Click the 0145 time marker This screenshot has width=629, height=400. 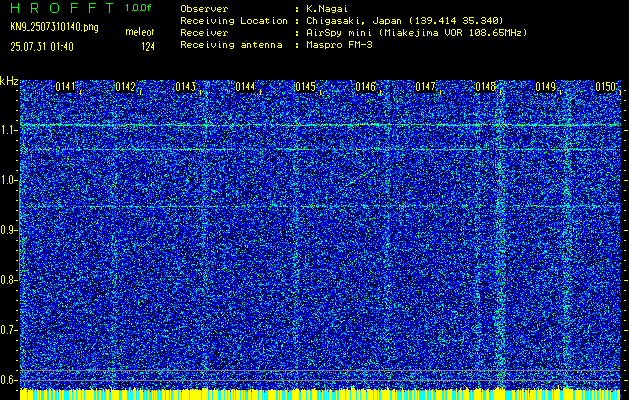(x=305, y=87)
